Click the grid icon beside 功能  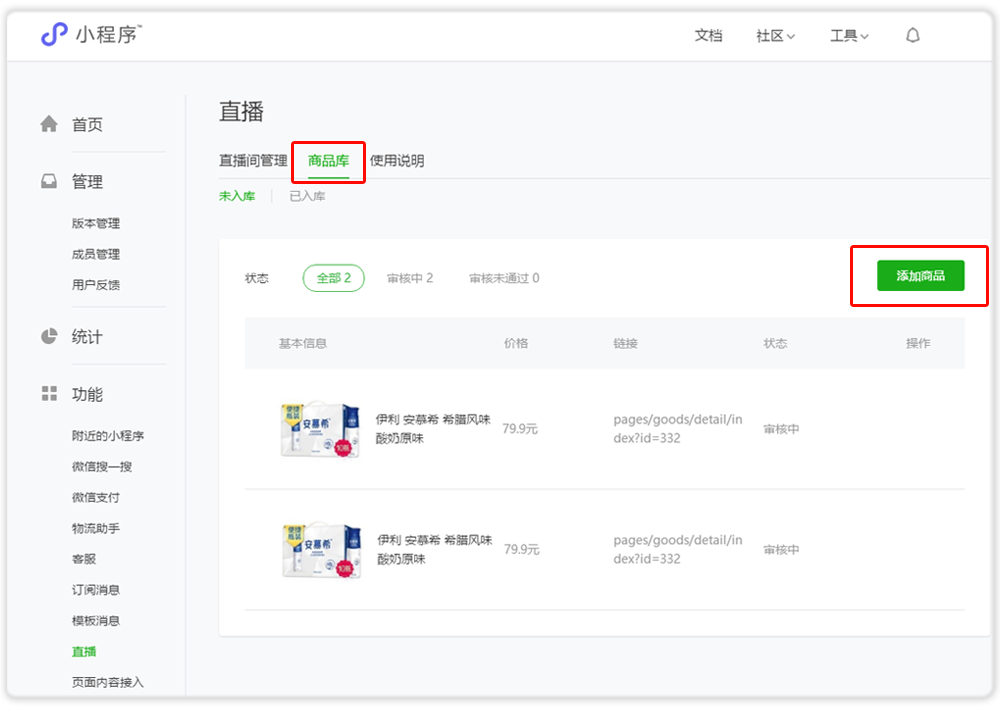point(49,394)
